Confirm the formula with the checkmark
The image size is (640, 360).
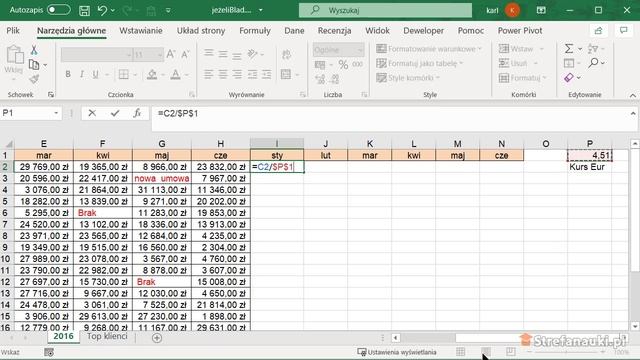click(115, 113)
